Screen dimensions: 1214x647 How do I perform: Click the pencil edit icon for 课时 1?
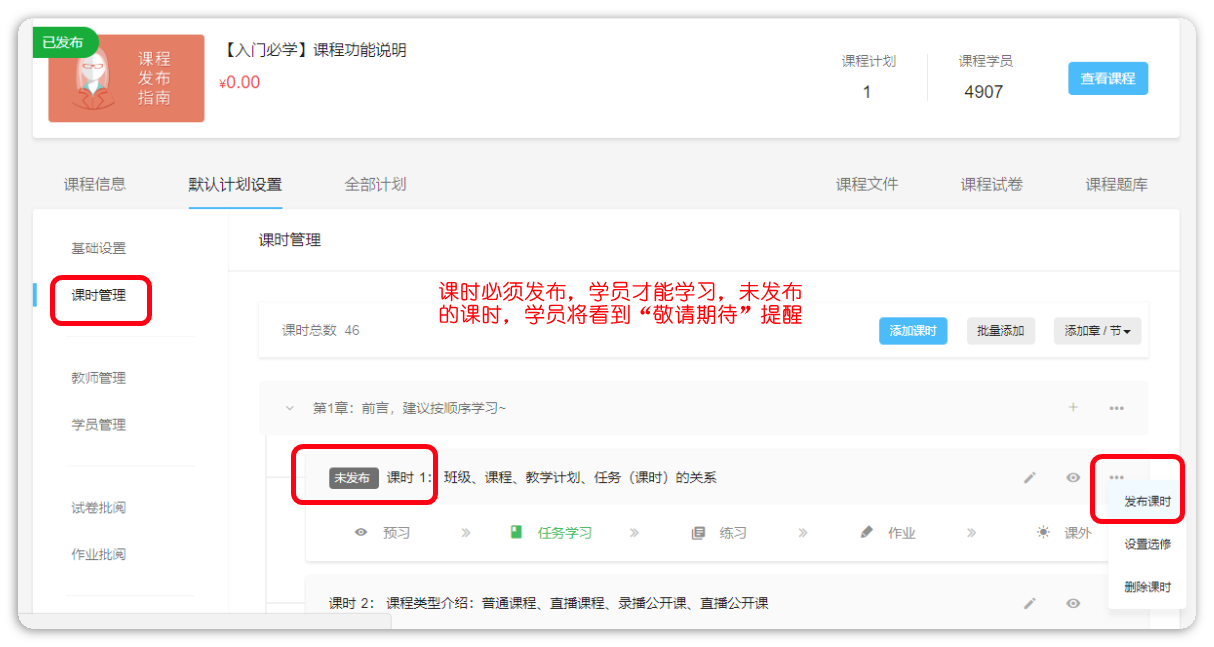(x=1029, y=478)
